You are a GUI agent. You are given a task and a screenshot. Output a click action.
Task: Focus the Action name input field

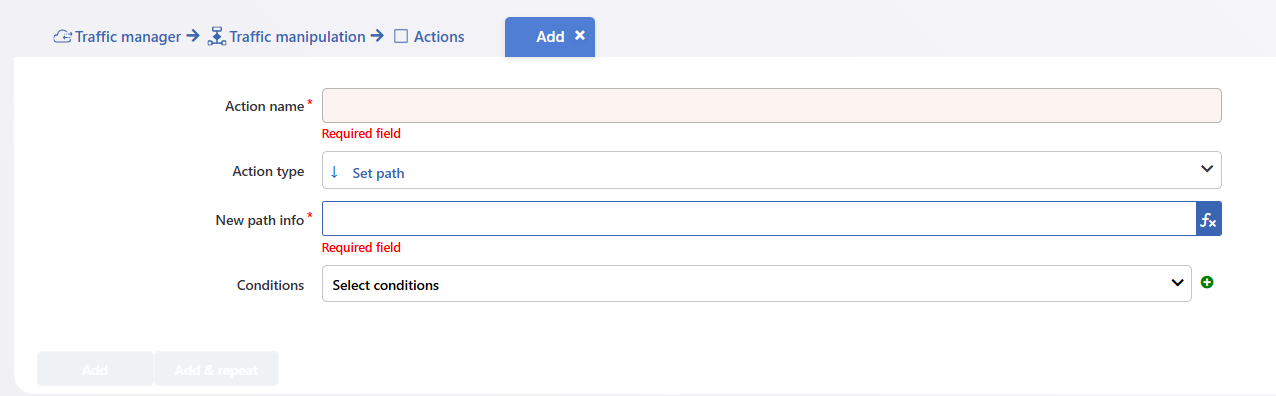point(771,106)
